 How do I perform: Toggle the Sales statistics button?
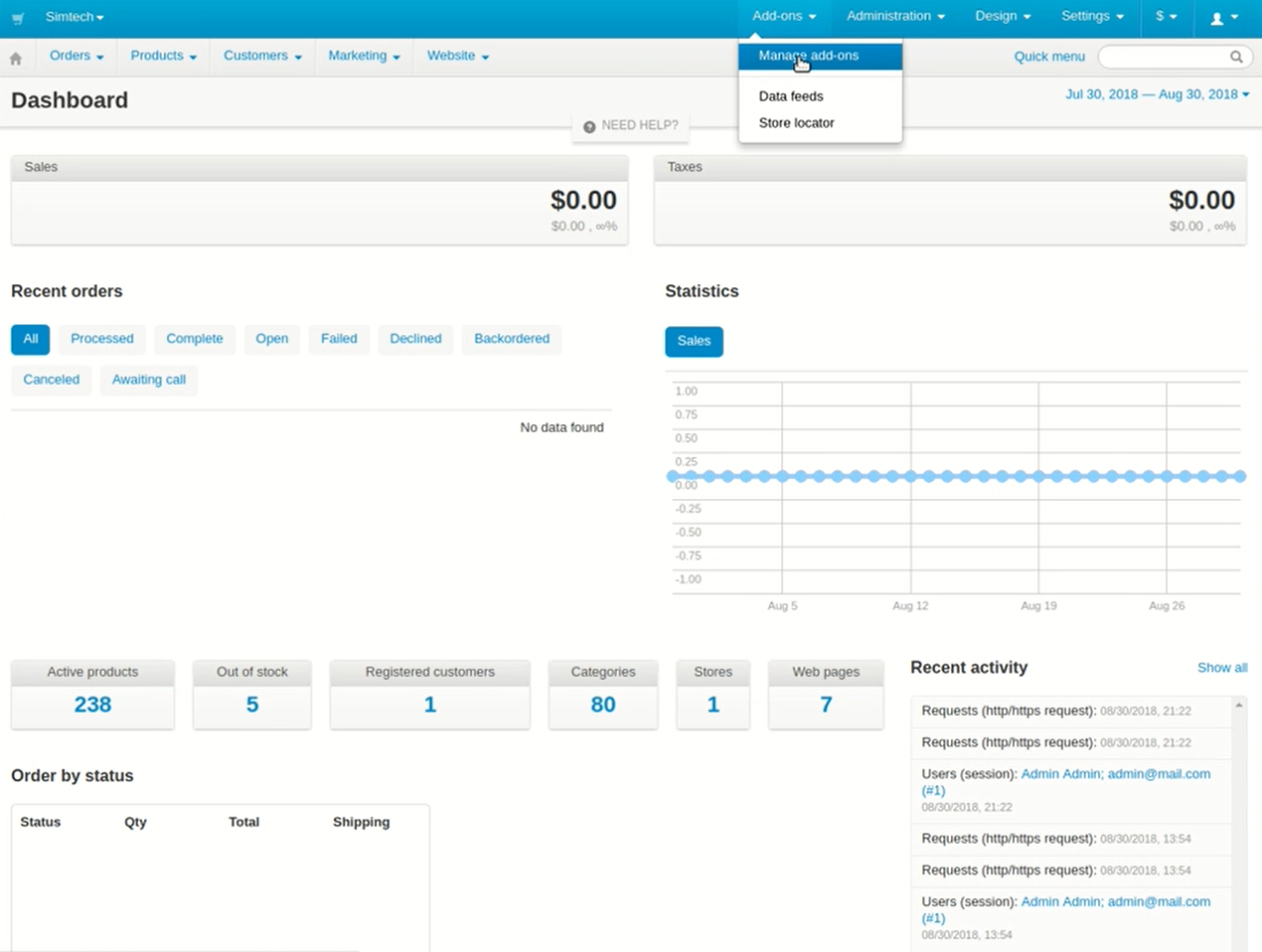(x=694, y=341)
